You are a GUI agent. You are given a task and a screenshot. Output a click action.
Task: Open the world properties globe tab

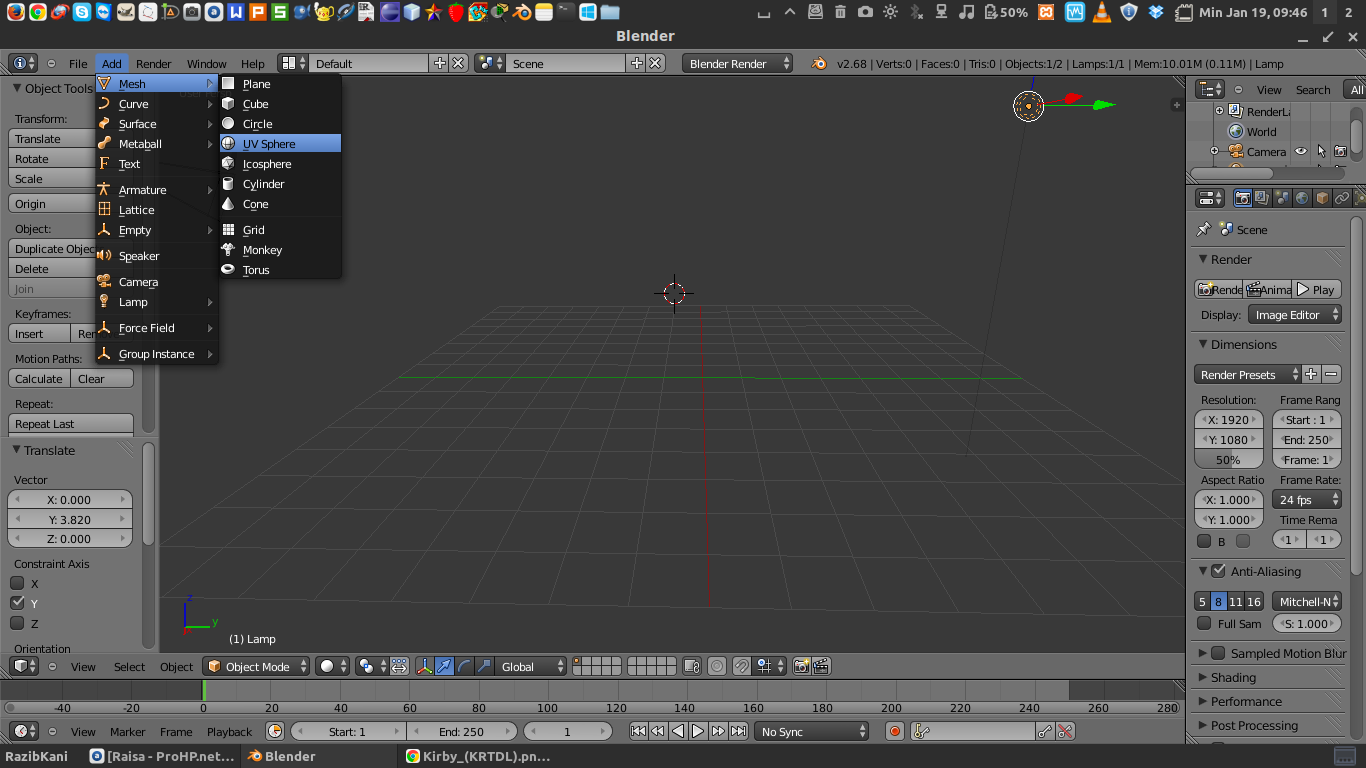(1302, 198)
